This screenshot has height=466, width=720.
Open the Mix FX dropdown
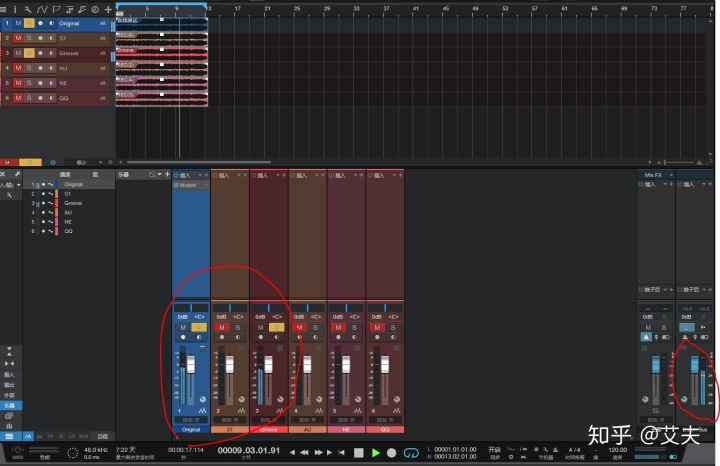[x=671, y=175]
